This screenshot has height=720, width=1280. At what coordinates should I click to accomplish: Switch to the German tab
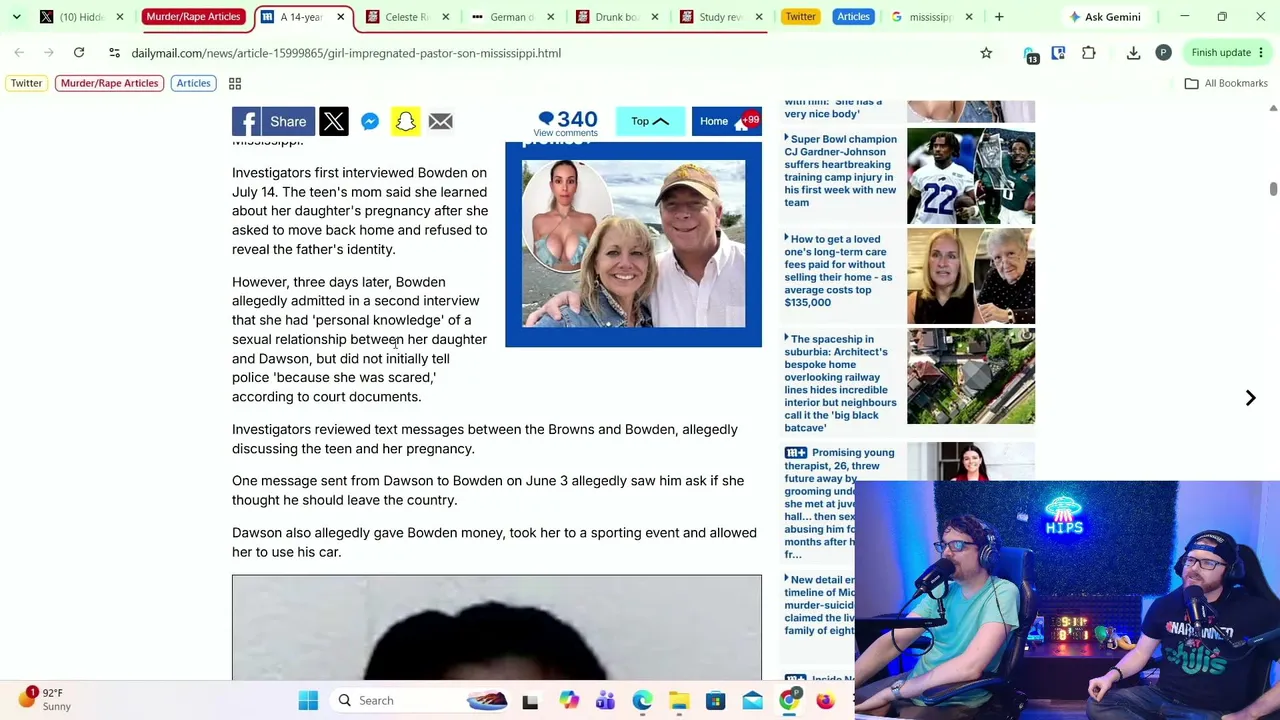tap(512, 17)
